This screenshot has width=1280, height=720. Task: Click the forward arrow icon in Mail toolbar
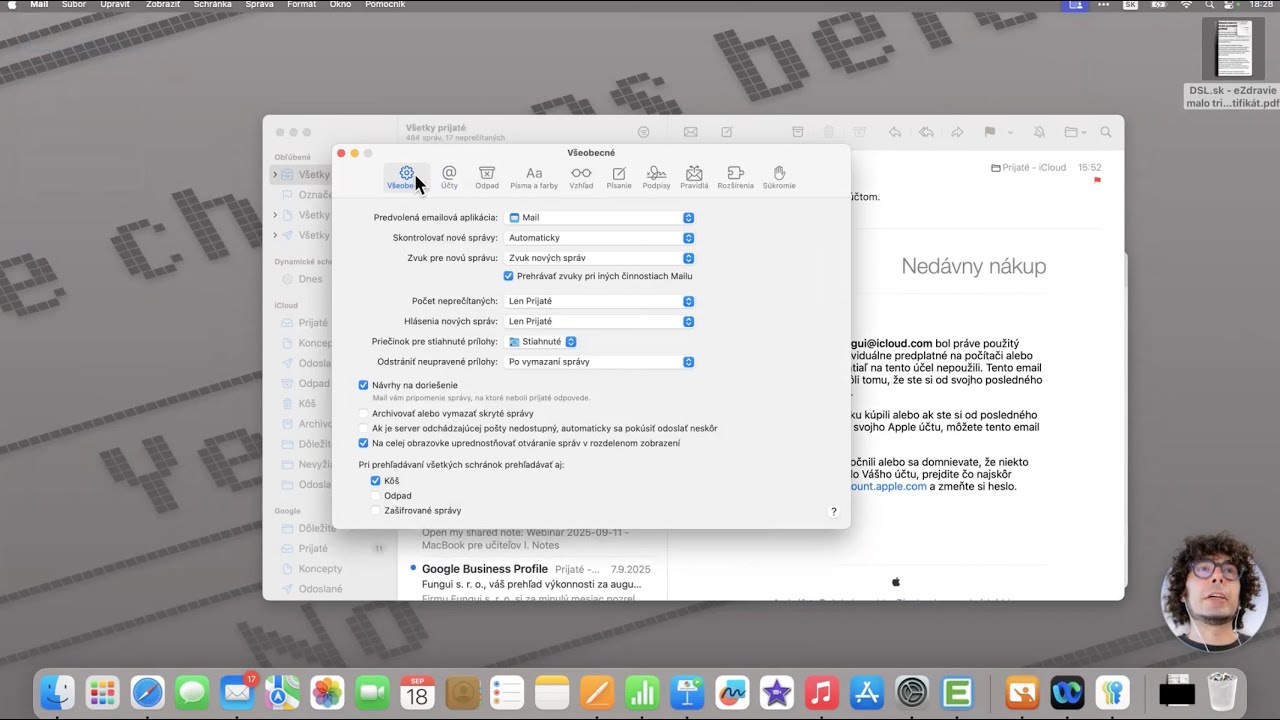(x=957, y=132)
